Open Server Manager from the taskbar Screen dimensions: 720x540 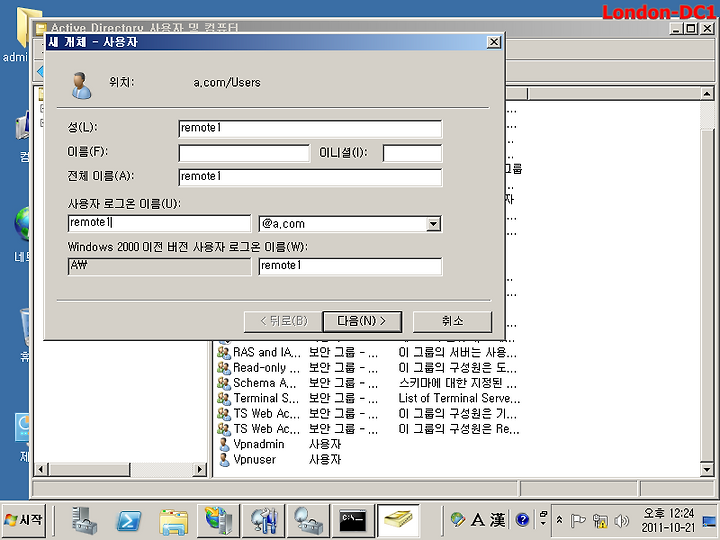[x=84, y=521]
